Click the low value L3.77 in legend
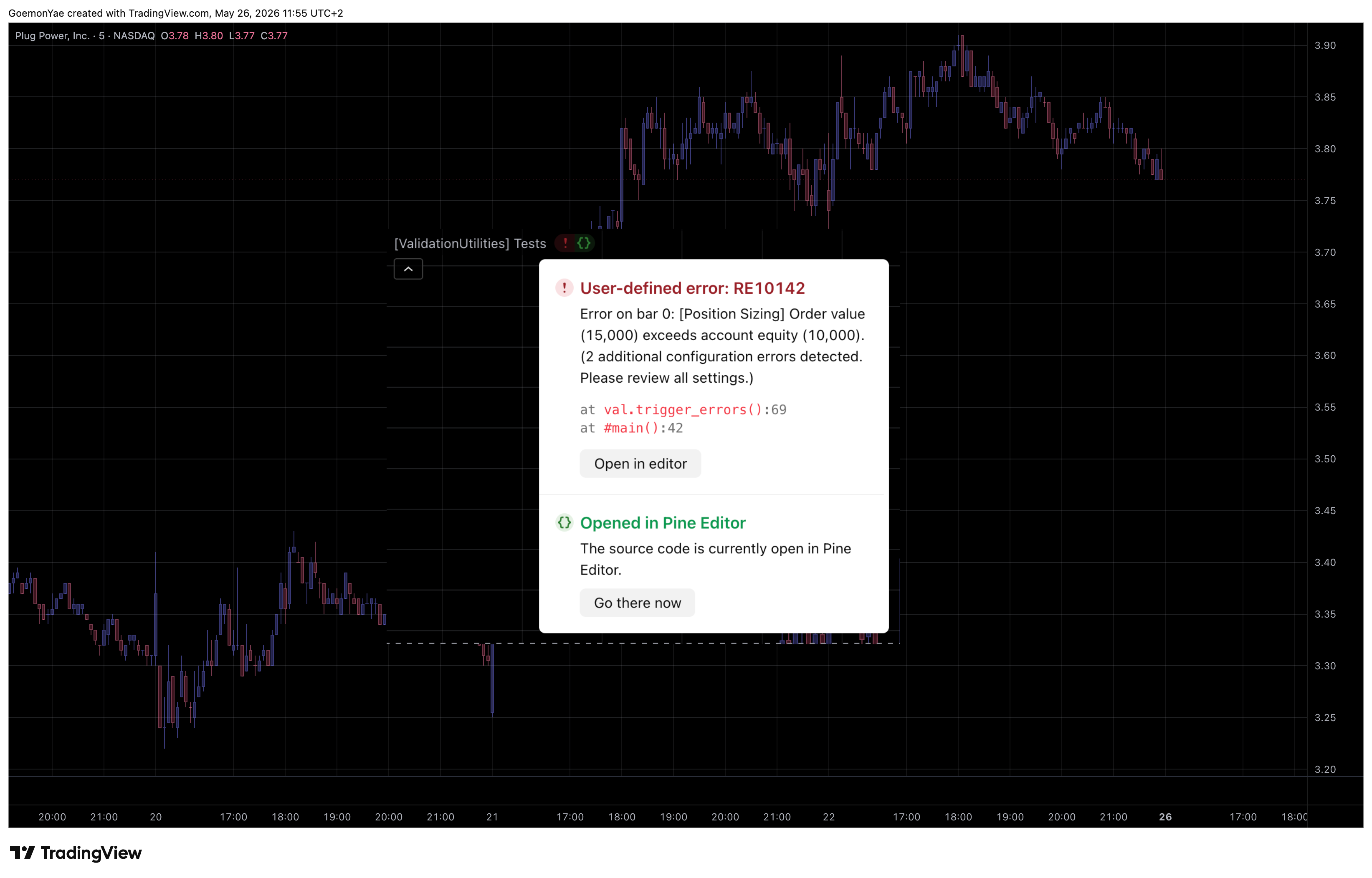The height and width of the screenshot is (878, 1372). tap(242, 35)
